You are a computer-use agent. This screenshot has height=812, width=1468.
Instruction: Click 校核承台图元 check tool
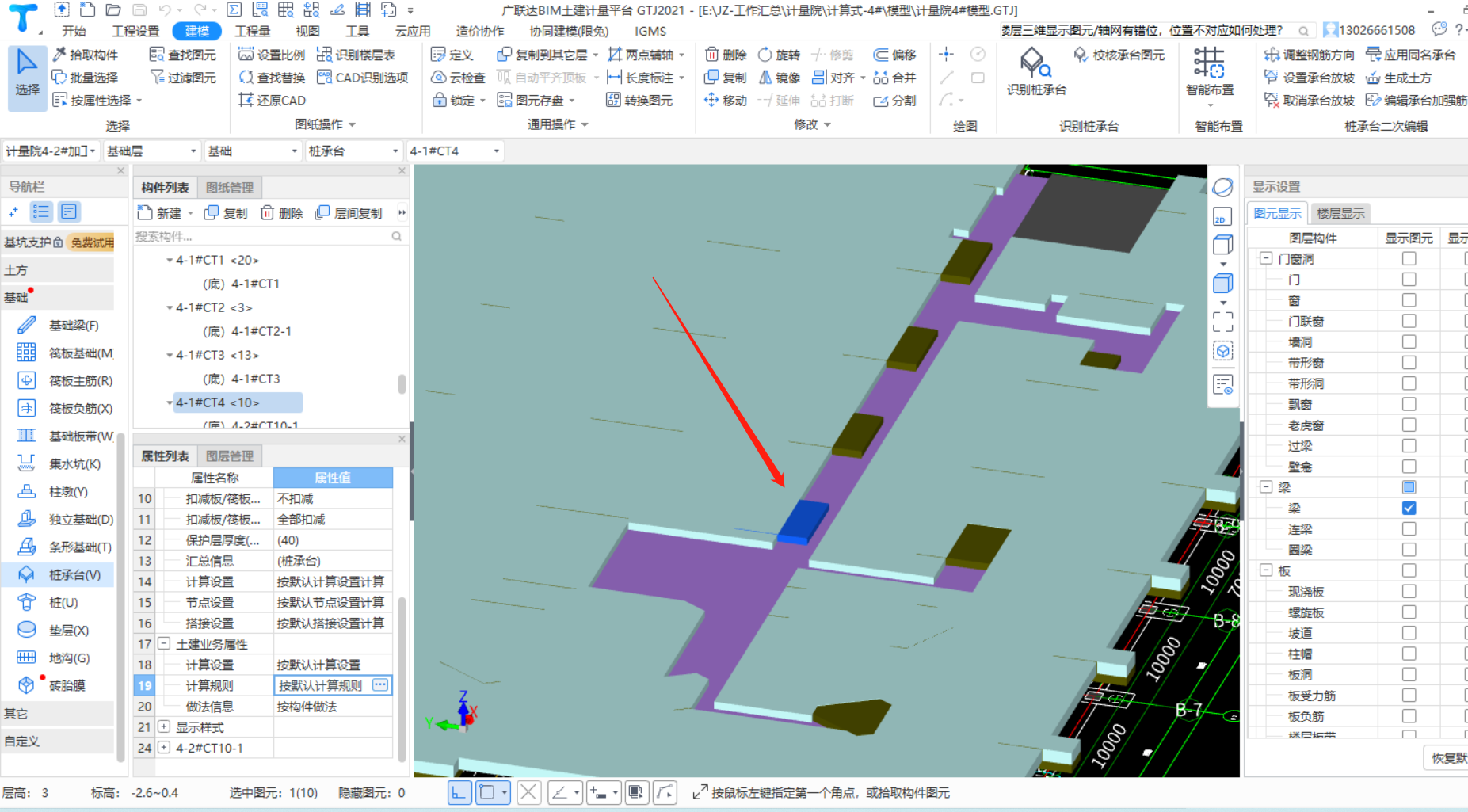(x=1119, y=55)
